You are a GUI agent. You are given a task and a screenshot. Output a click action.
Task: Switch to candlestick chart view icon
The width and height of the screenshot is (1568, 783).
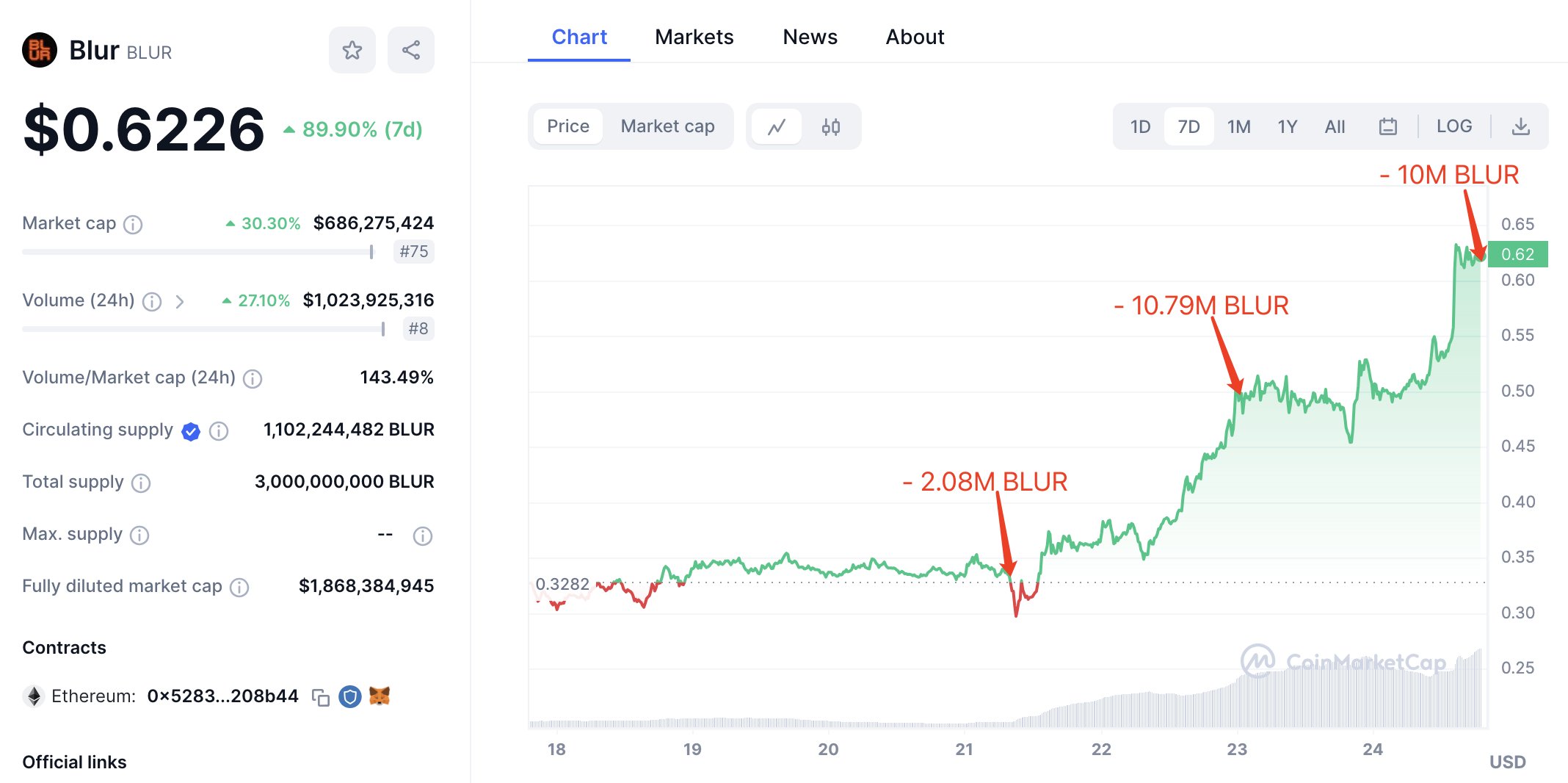(x=830, y=127)
